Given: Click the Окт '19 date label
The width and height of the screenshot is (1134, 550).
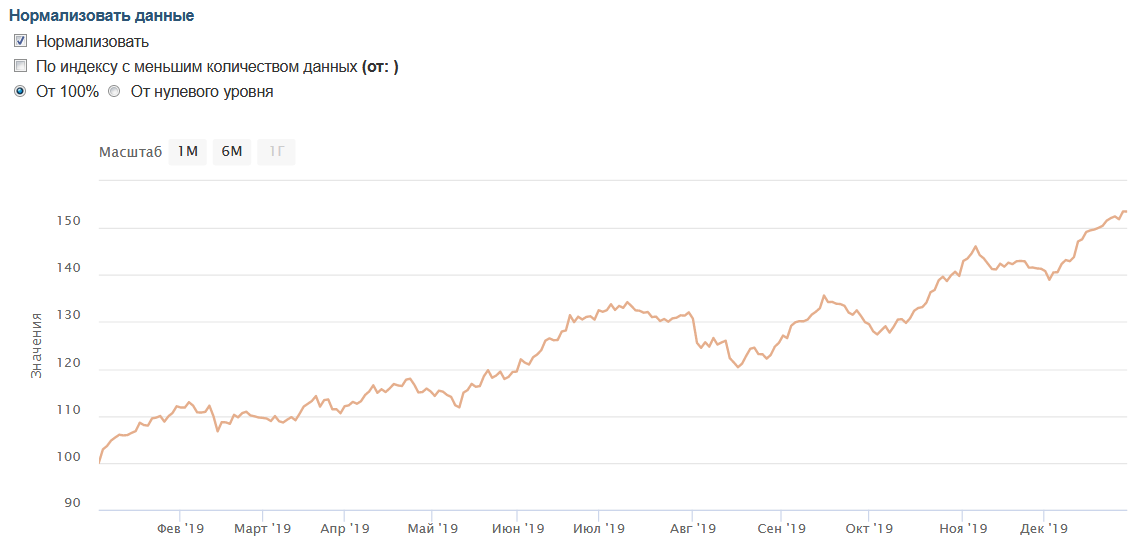Looking at the screenshot, I should pos(869,529).
